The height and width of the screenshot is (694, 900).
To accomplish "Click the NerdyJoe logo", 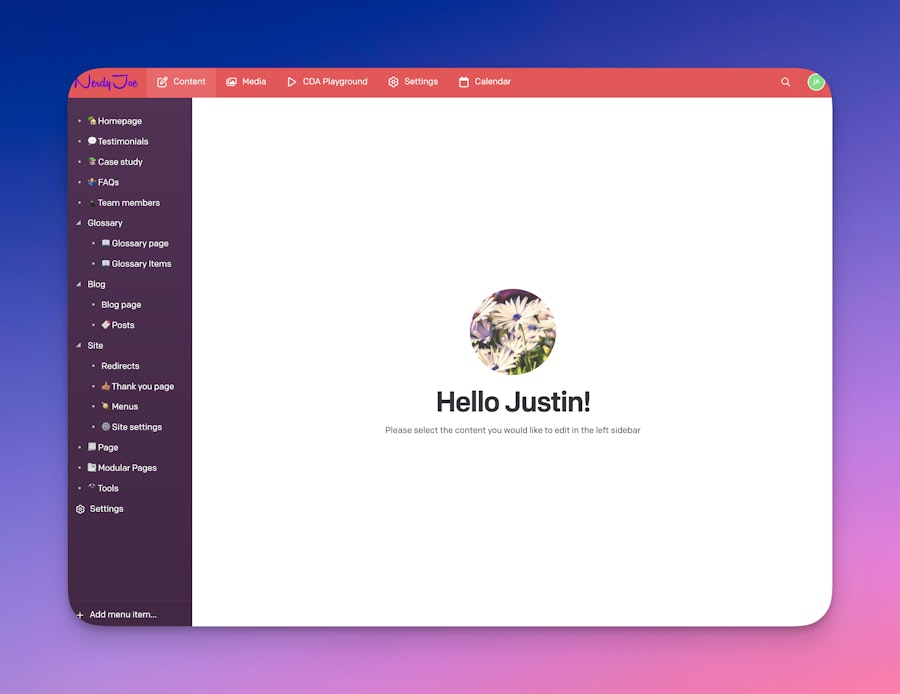I will [107, 82].
